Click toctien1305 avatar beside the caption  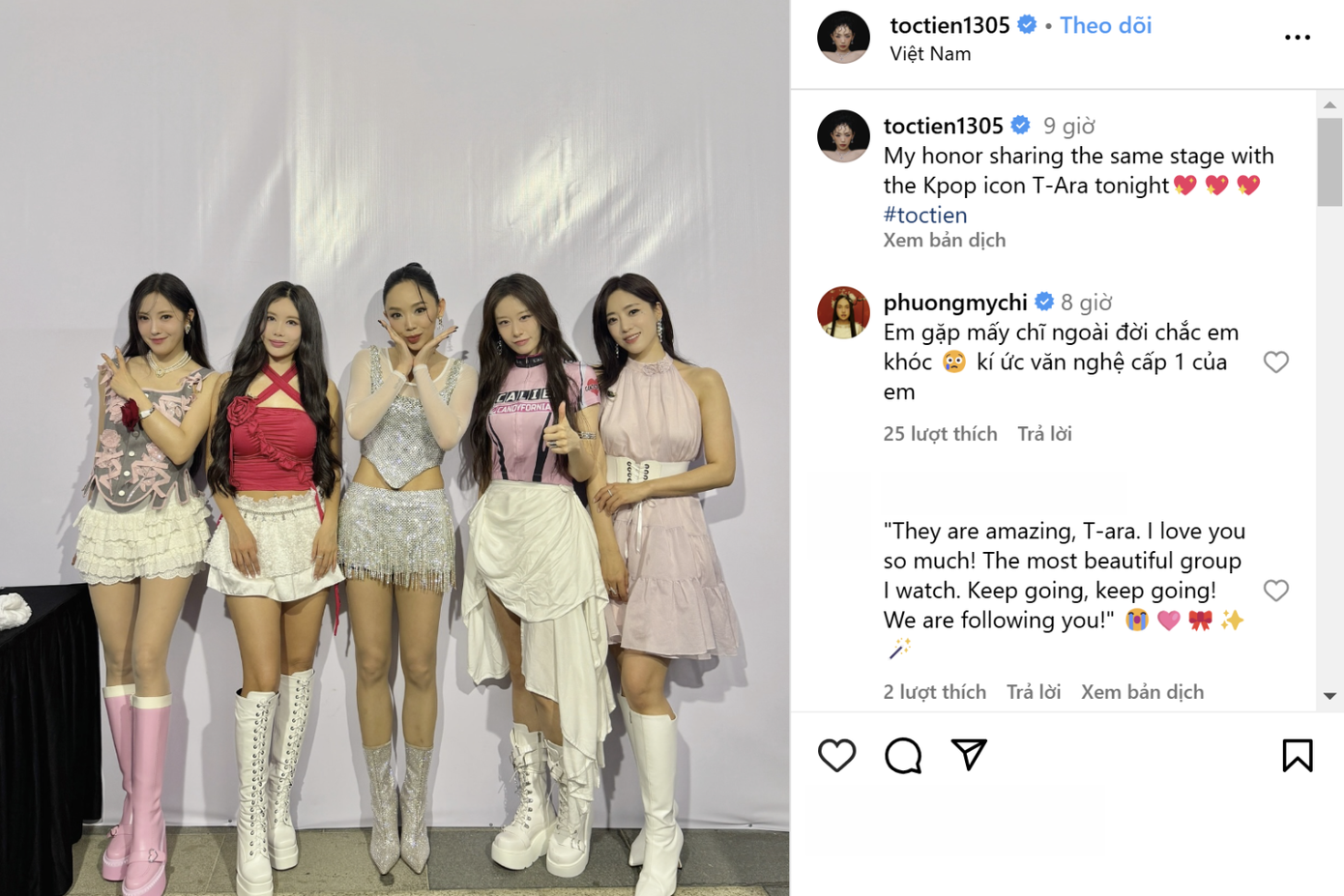click(843, 136)
